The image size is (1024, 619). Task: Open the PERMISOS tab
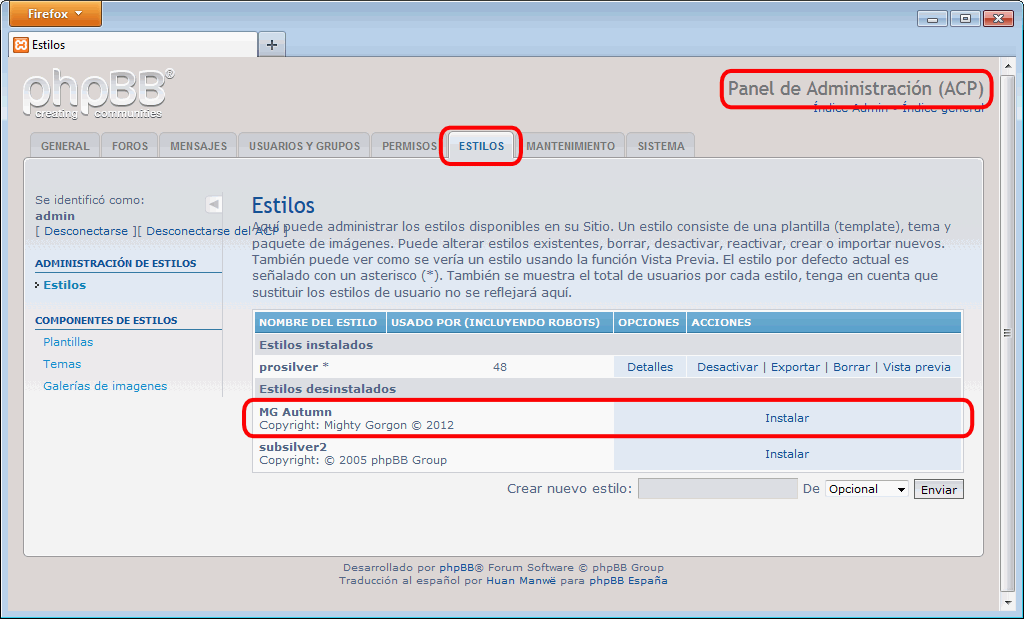click(x=409, y=146)
